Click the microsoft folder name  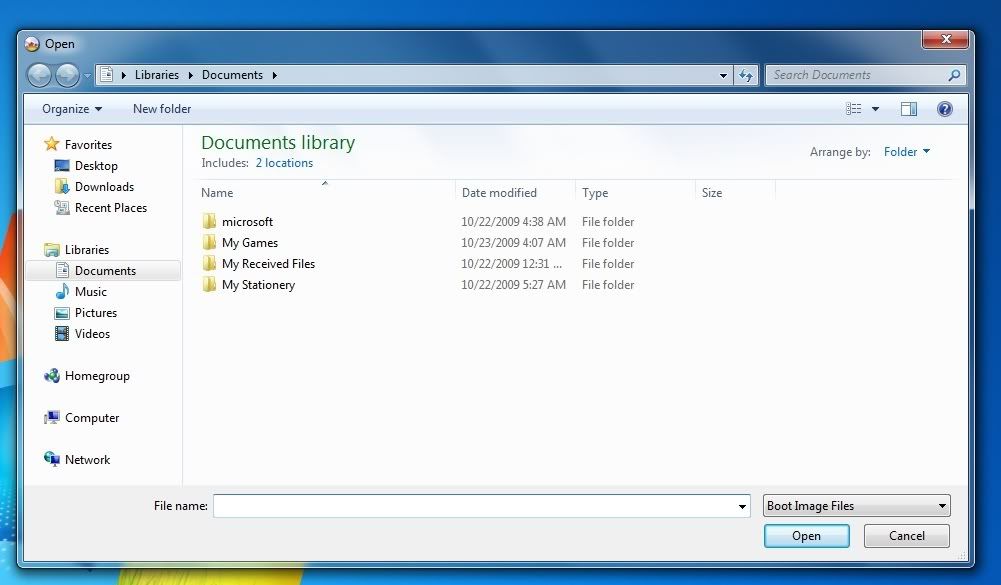[247, 222]
